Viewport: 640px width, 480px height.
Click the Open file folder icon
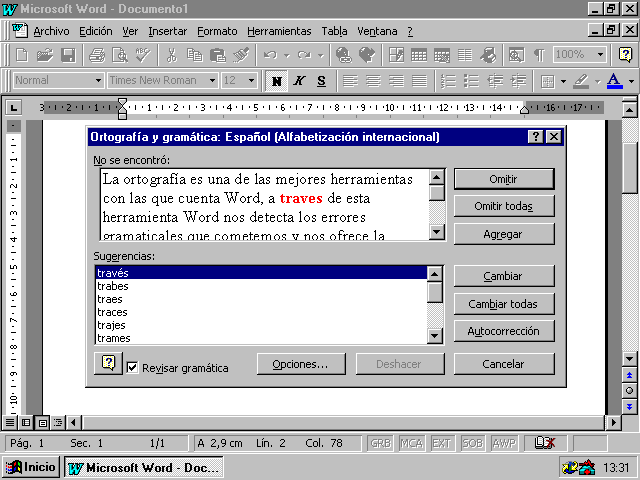click(45, 55)
